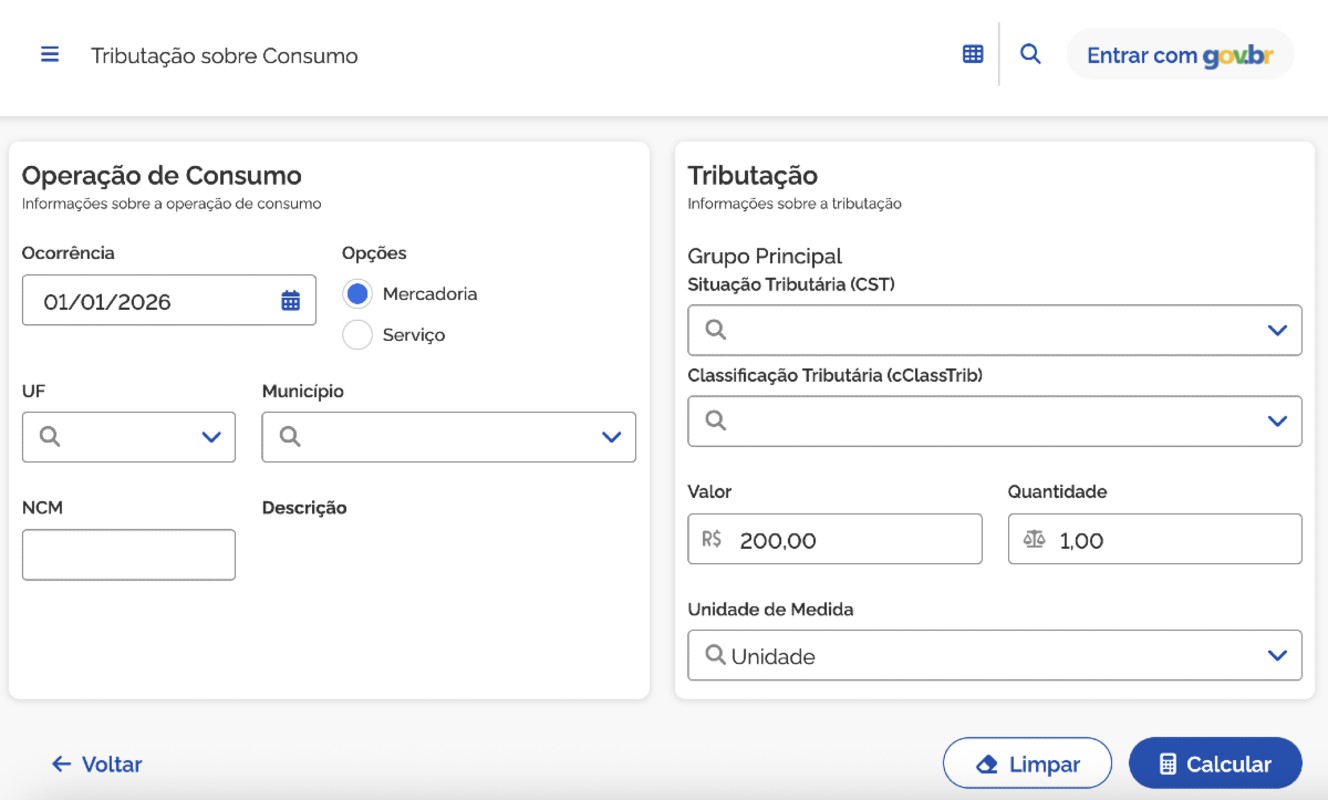The width and height of the screenshot is (1328, 800).
Task: Click the Limpar button
Action: (1027, 764)
